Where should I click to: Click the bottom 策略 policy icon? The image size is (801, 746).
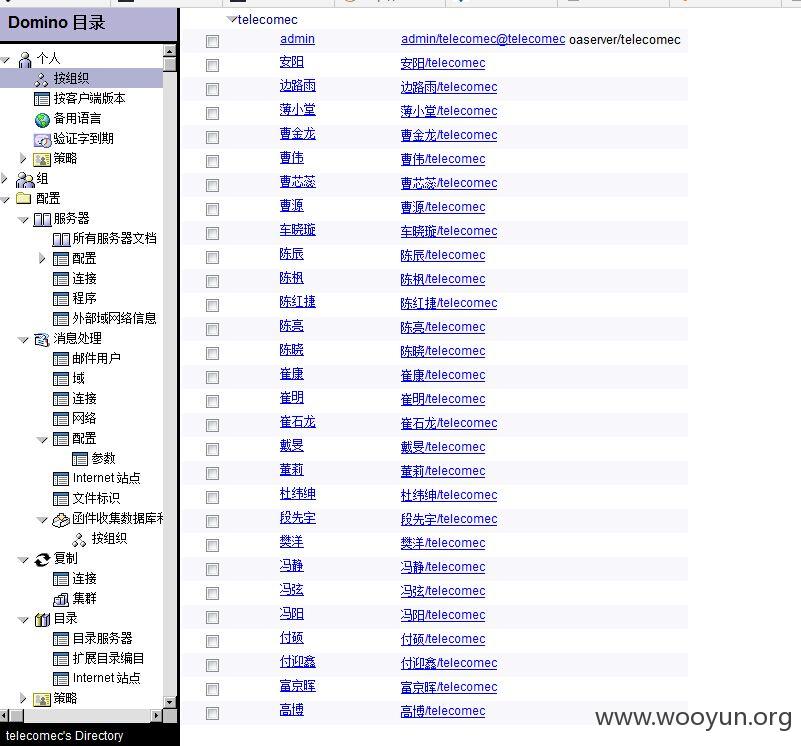41,699
